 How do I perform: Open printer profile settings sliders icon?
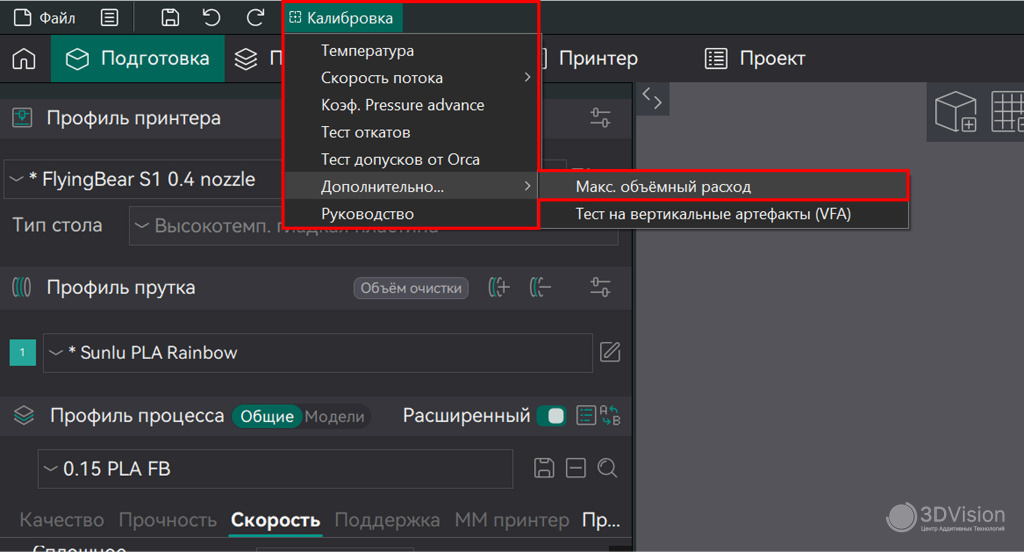(600, 118)
